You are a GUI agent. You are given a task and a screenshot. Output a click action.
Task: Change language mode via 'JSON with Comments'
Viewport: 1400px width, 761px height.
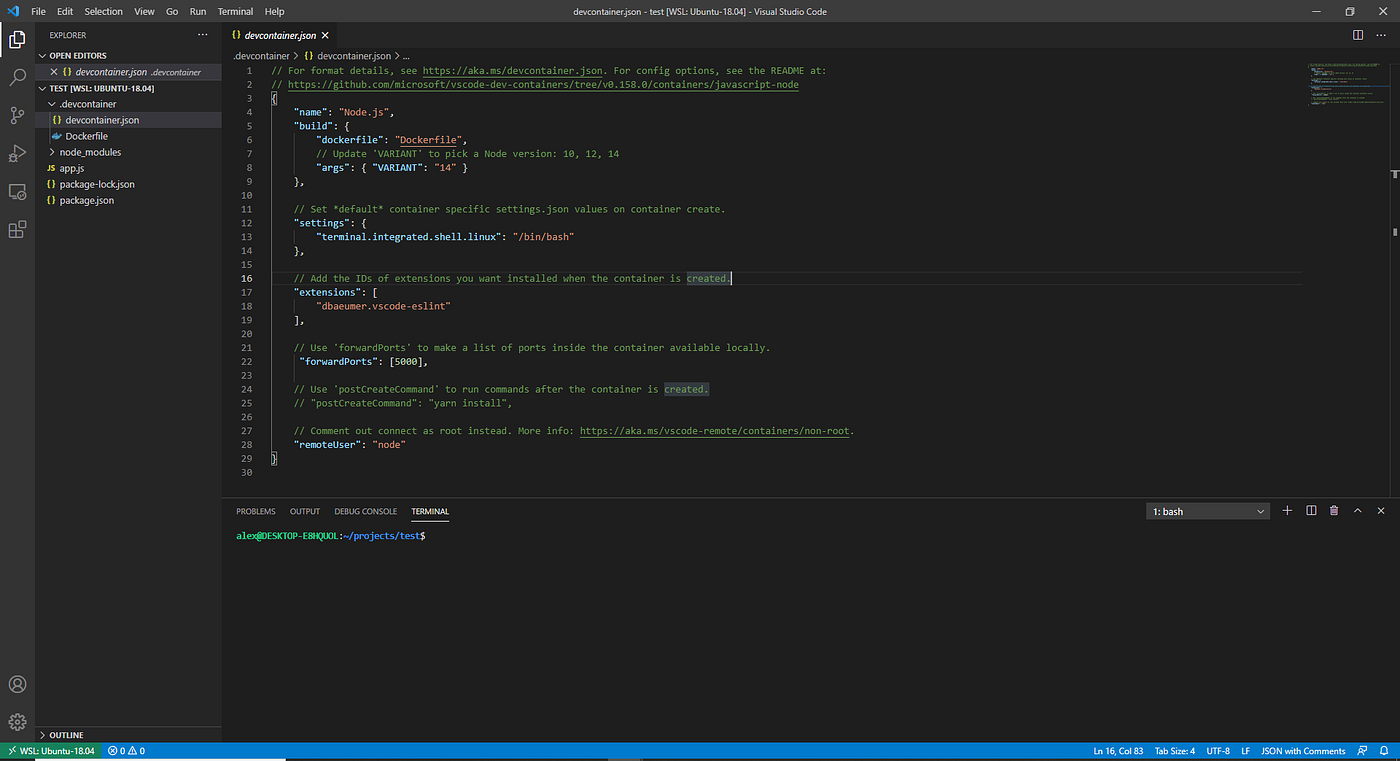1303,751
